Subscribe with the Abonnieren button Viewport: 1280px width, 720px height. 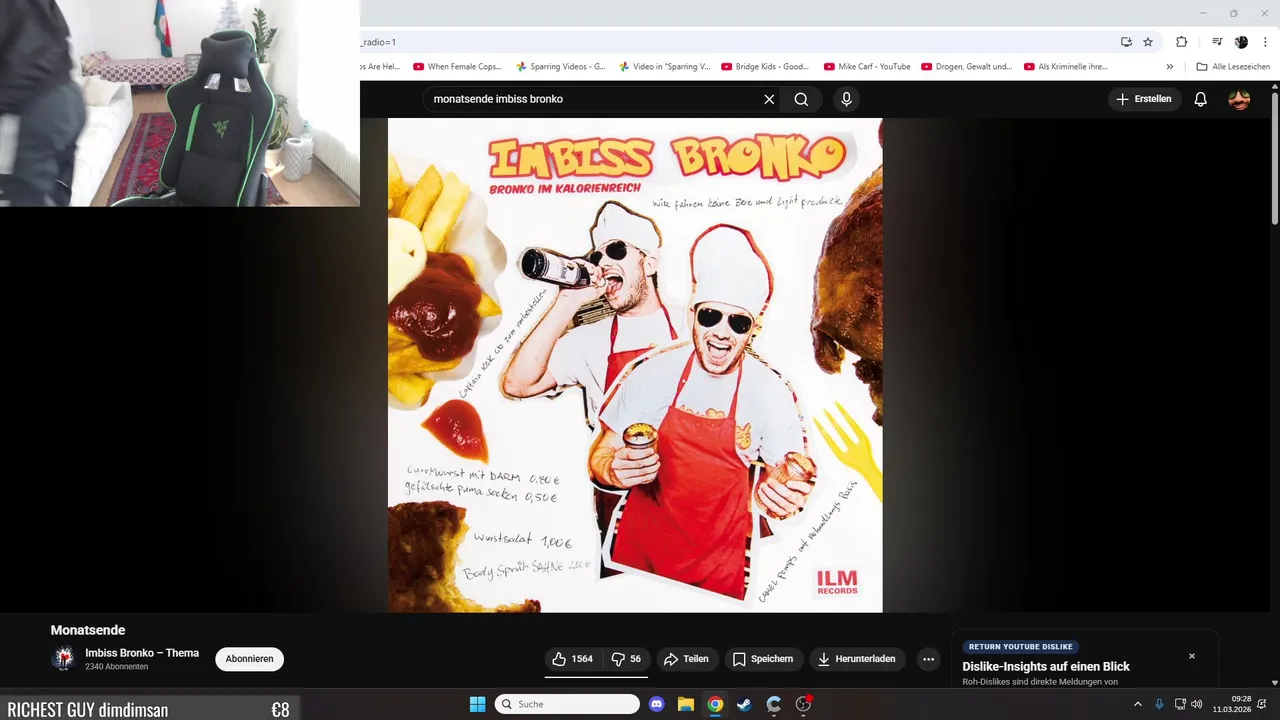[249, 659]
